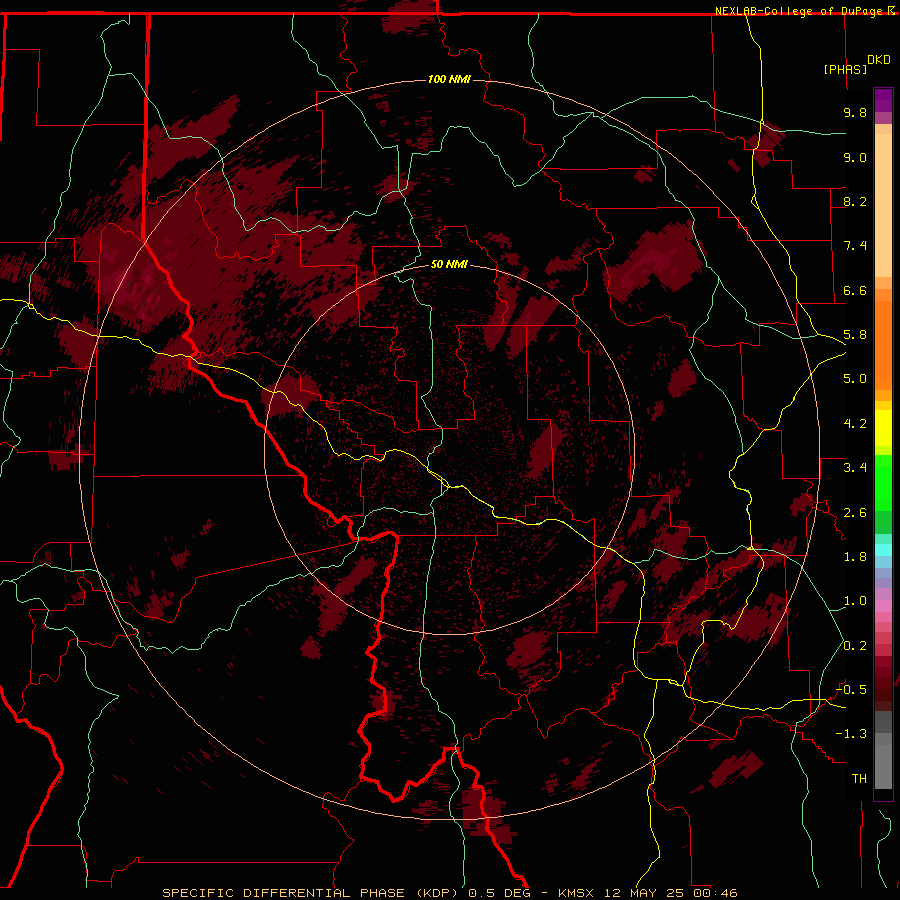This screenshot has width=900, height=900.
Task: Select the -0.5 scale value
Action: point(851,690)
